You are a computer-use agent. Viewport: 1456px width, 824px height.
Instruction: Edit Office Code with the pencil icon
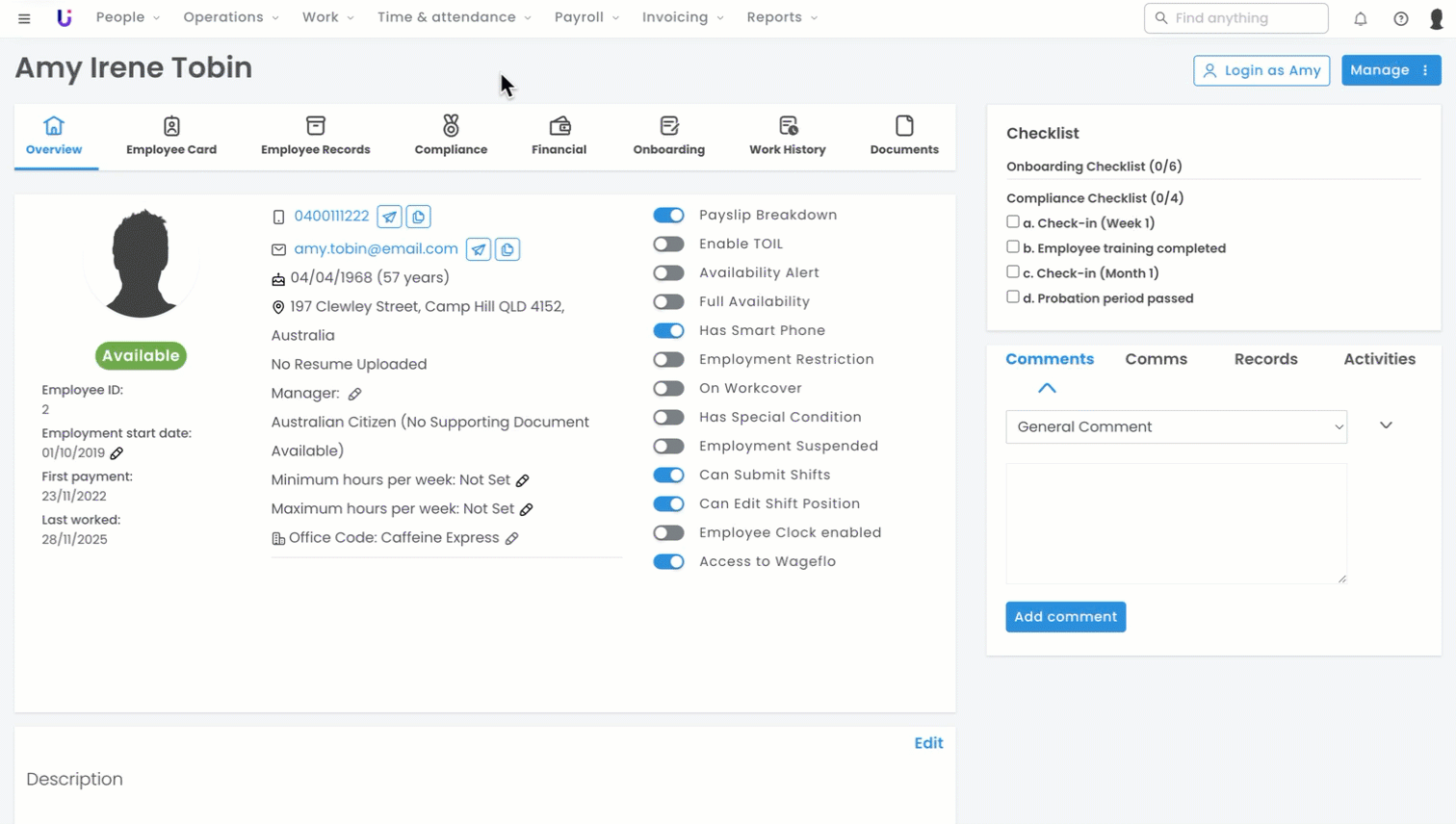(x=512, y=538)
